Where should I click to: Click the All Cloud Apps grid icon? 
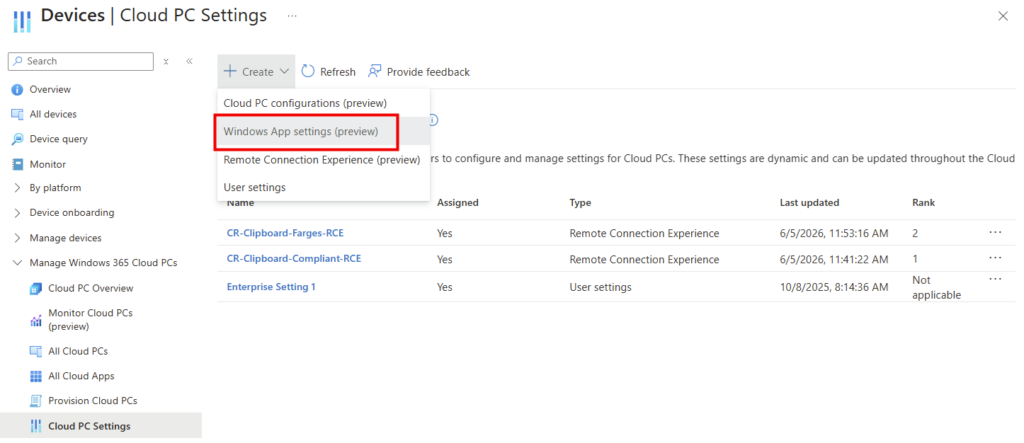(36, 376)
